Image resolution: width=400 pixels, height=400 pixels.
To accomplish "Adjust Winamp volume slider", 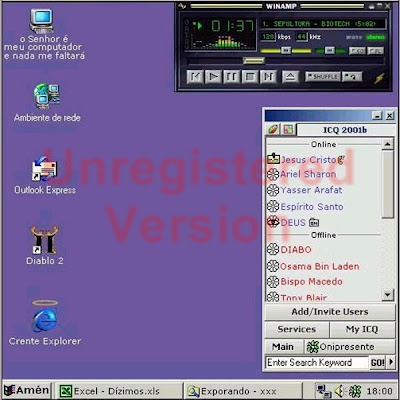I will click(286, 50).
